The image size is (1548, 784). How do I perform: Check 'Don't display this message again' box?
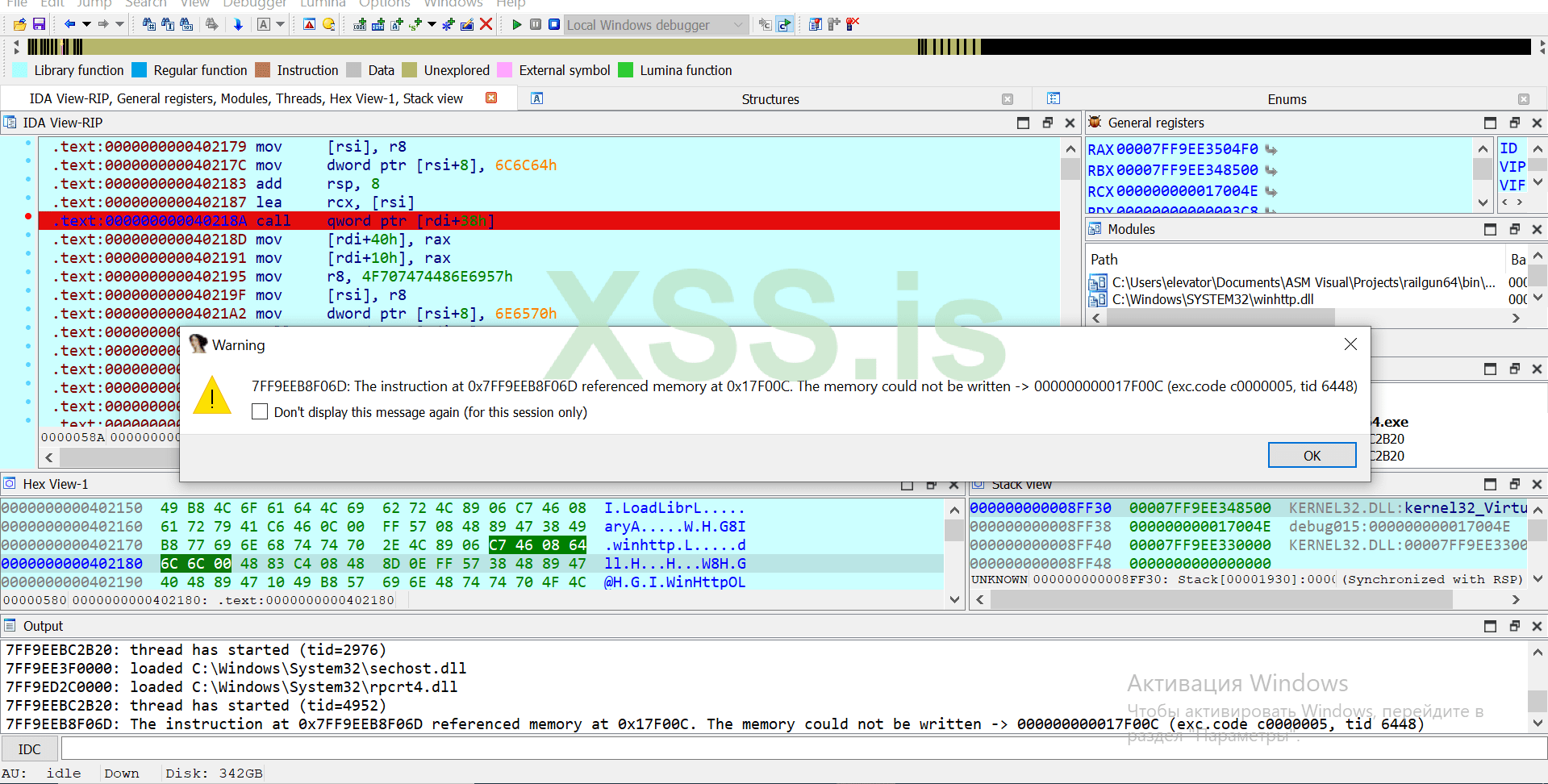click(x=260, y=412)
